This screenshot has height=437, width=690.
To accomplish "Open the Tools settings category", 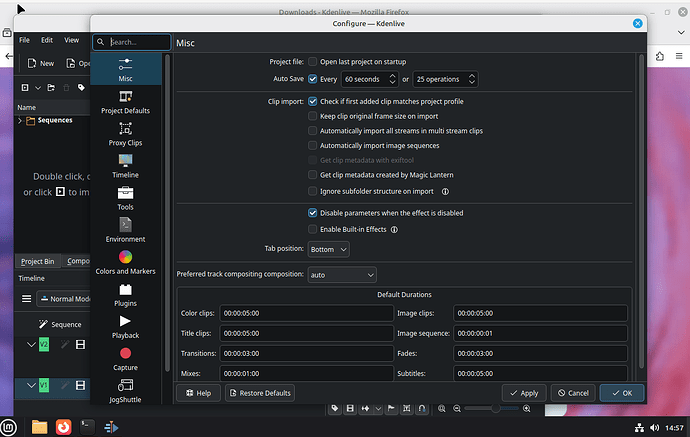I will (125, 198).
